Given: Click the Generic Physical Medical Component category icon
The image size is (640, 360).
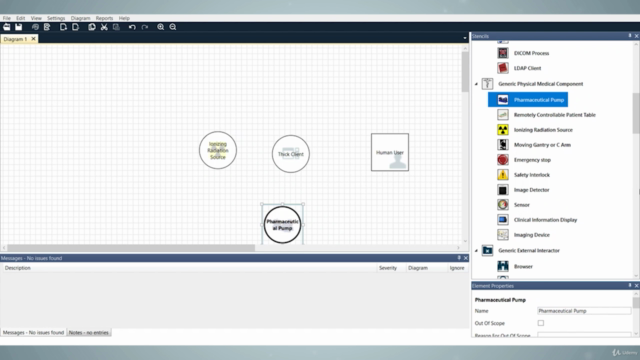Looking at the screenshot, I should (x=487, y=84).
